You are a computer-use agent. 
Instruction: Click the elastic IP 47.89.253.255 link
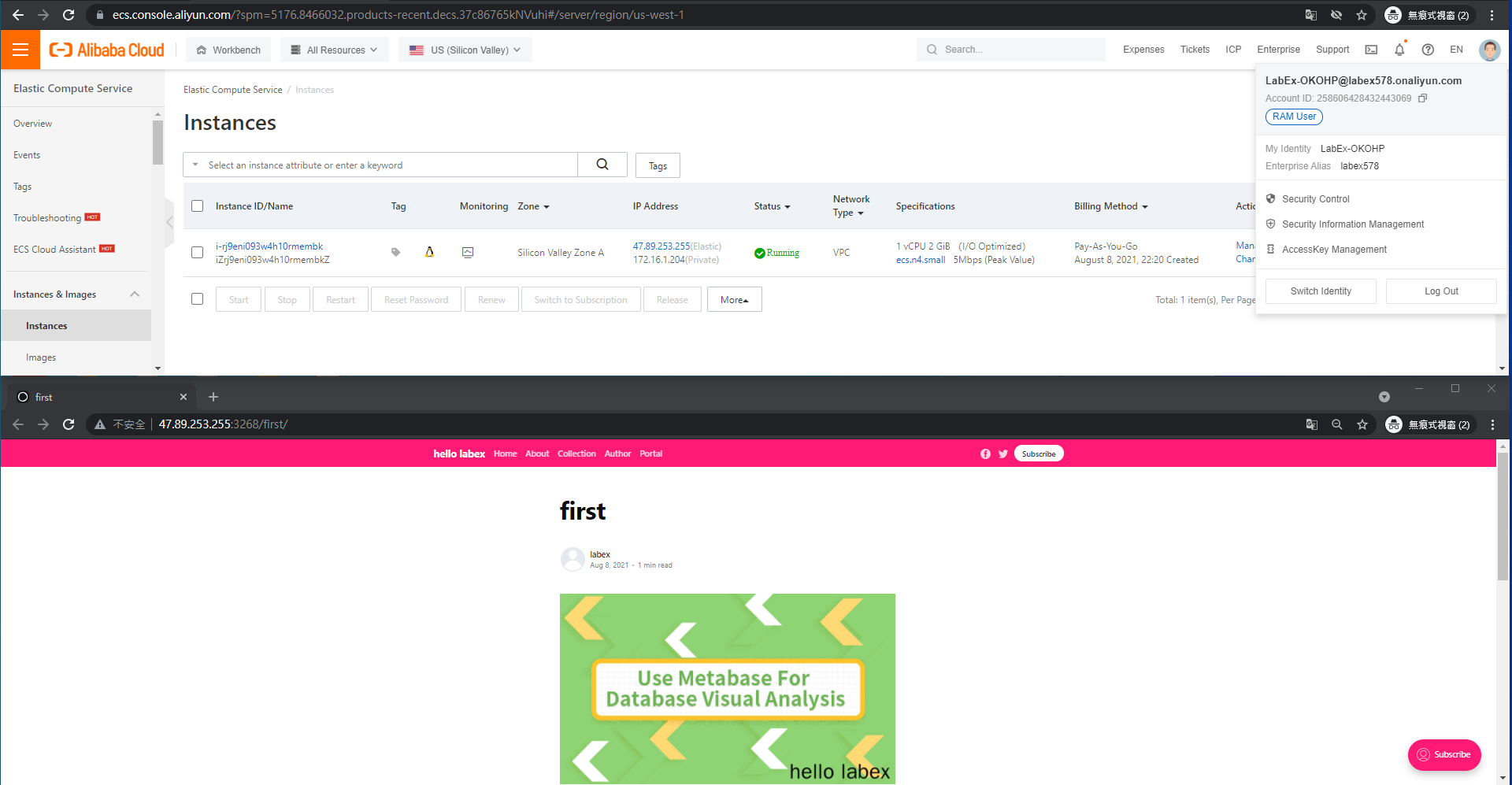tap(661, 246)
